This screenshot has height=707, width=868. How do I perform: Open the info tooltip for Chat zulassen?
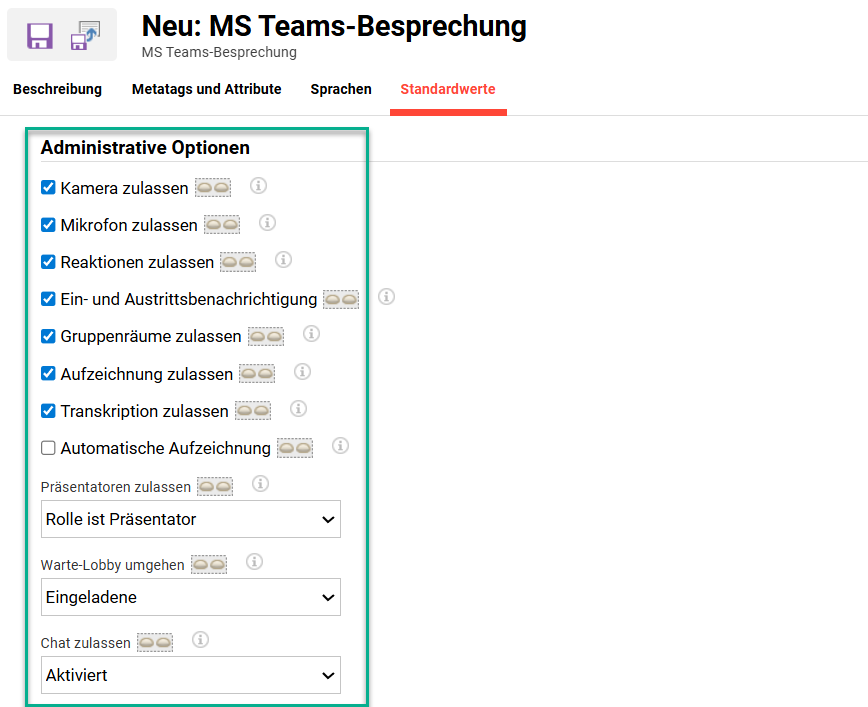[199, 639]
